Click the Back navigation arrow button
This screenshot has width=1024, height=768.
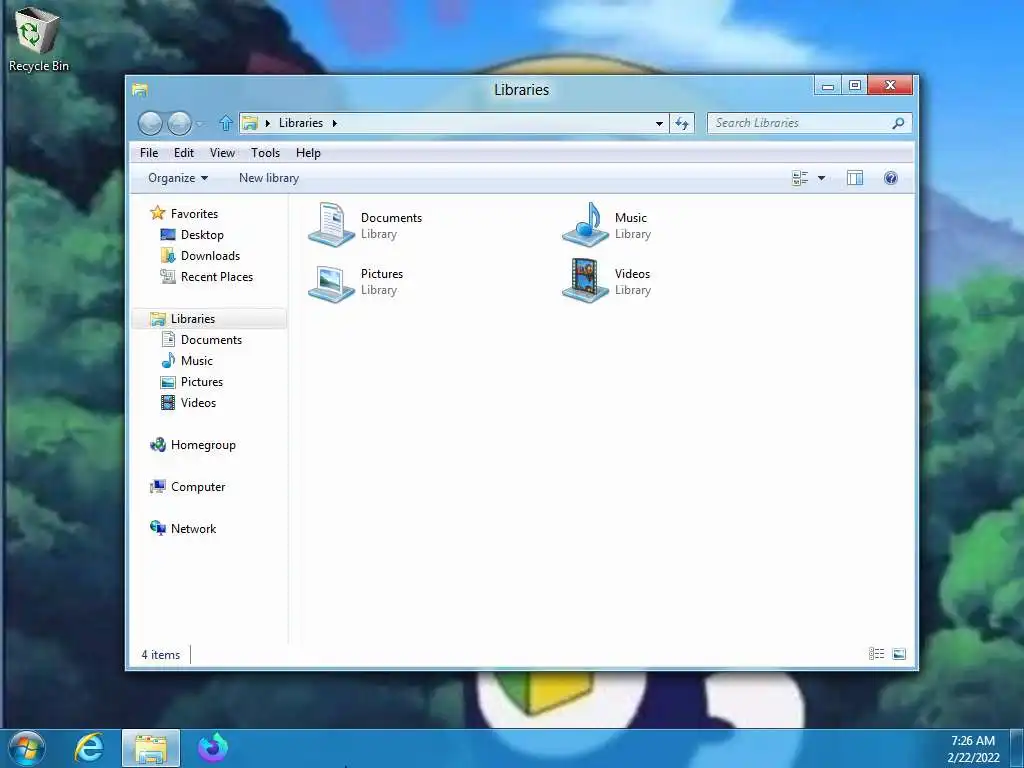(x=150, y=123)
